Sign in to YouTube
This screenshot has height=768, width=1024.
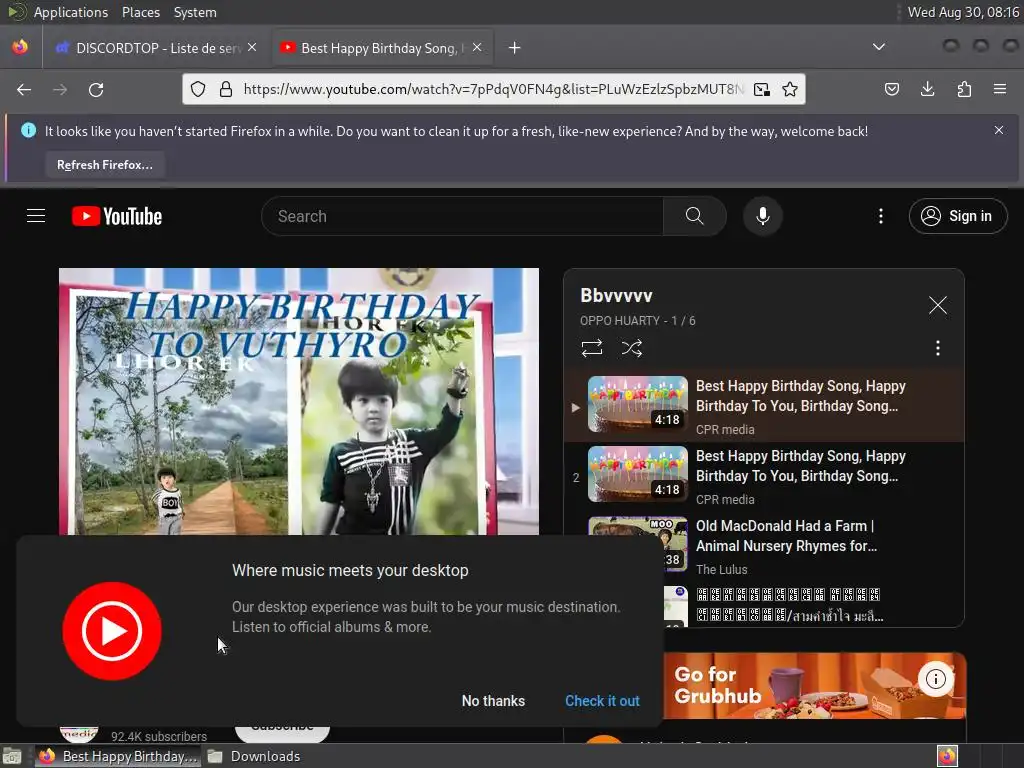point(957,216)
